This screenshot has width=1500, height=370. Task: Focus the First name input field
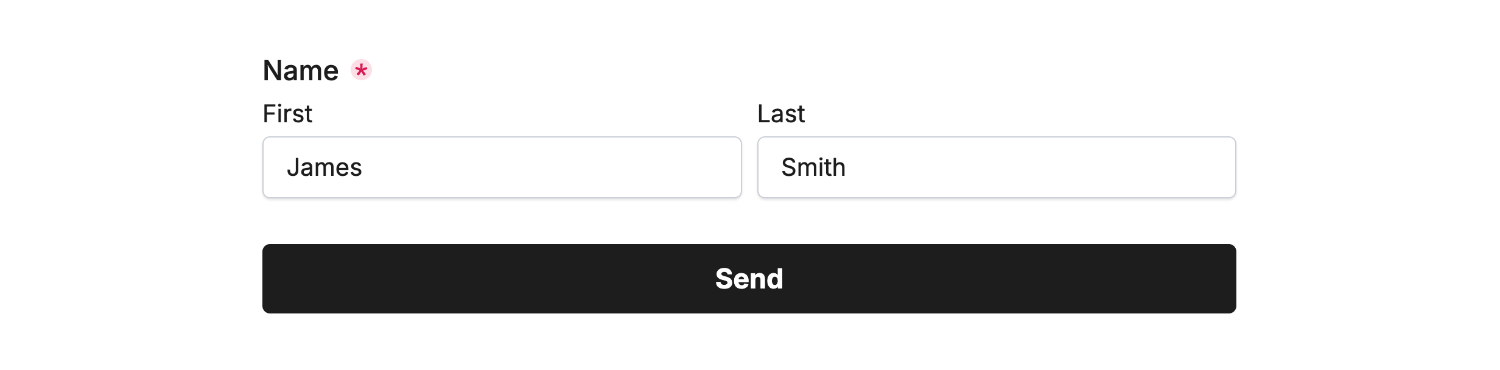click(x=502, y=167)
